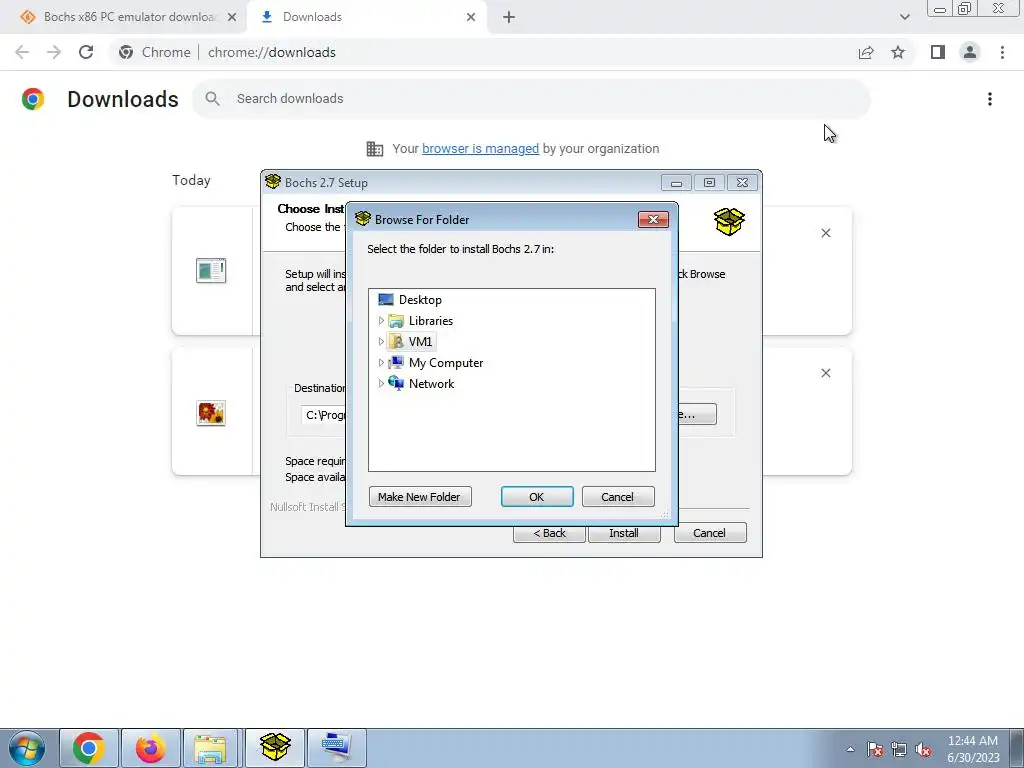
Task: Click first download file icon
Action: click(211, 270)
